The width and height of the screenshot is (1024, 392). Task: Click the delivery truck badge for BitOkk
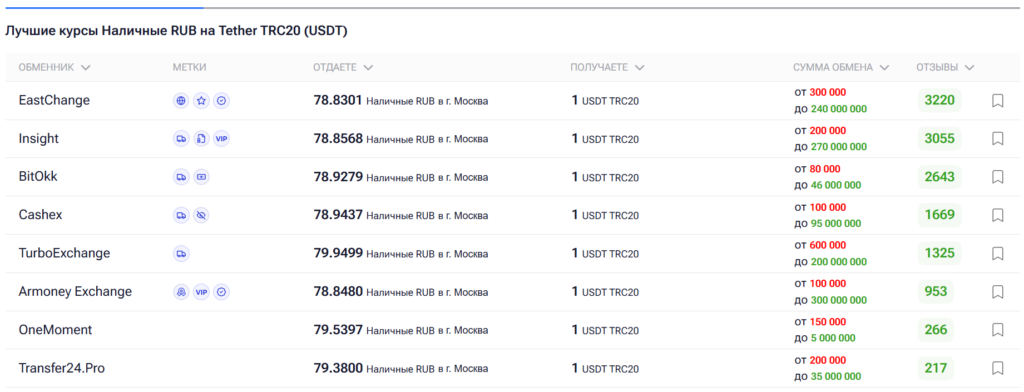(x=181, y=177)
